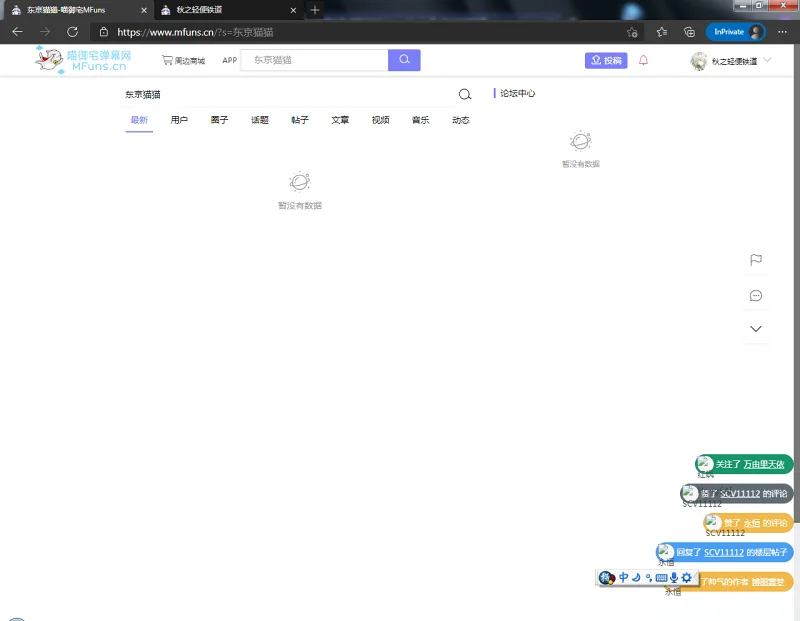Open the browser Favorites list icon
This screenshot has height=621, width=800.
click(662, 32)
